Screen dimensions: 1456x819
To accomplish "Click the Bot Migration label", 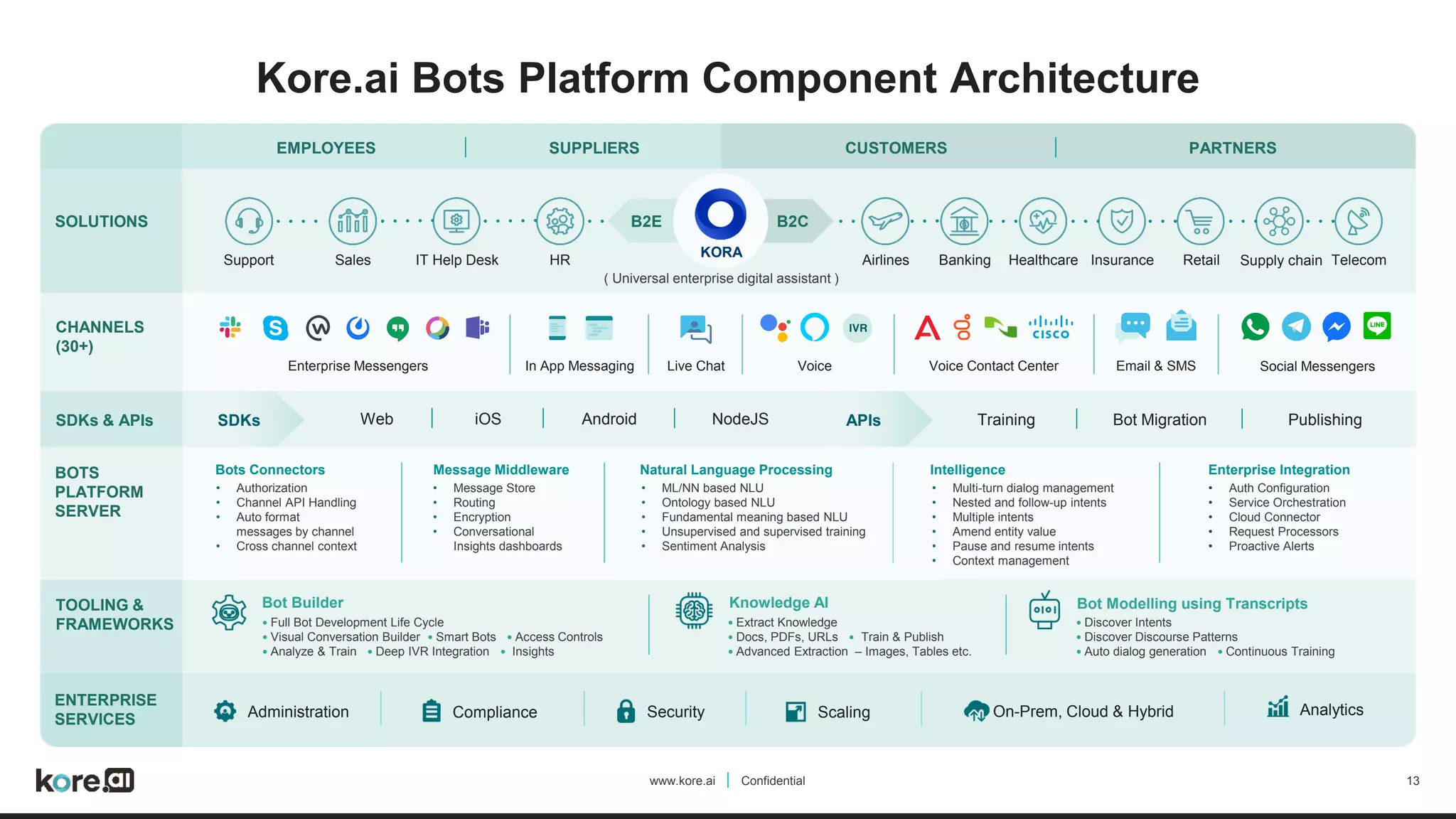I will coord(1160,419).
